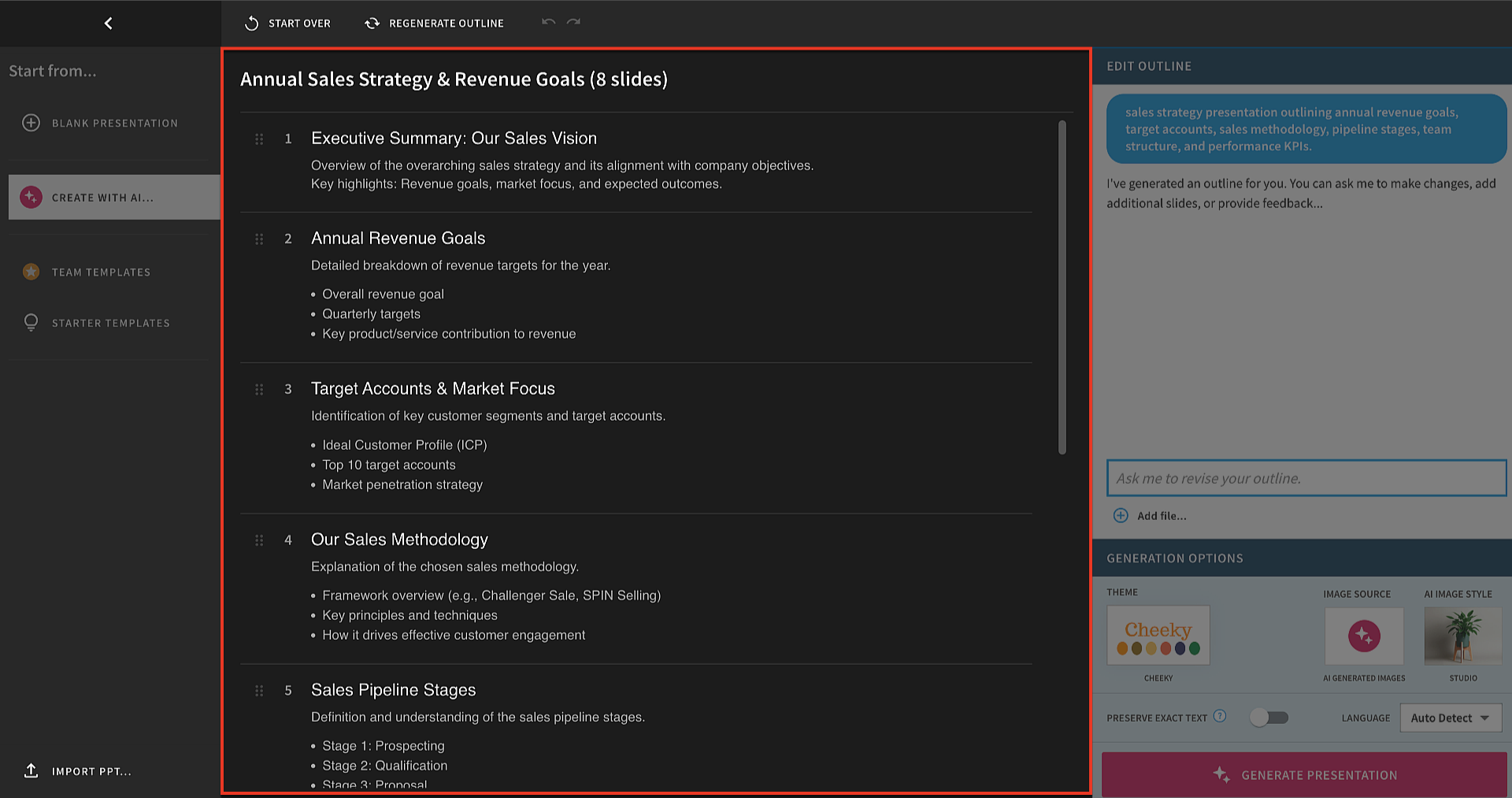Click the Import PPT button label
The height and width of the screenshot is (798, 1512).
tap(91, 771)
